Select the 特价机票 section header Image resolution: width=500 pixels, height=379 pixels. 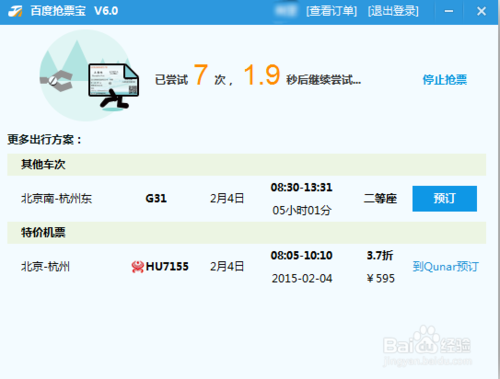(247, 232)
